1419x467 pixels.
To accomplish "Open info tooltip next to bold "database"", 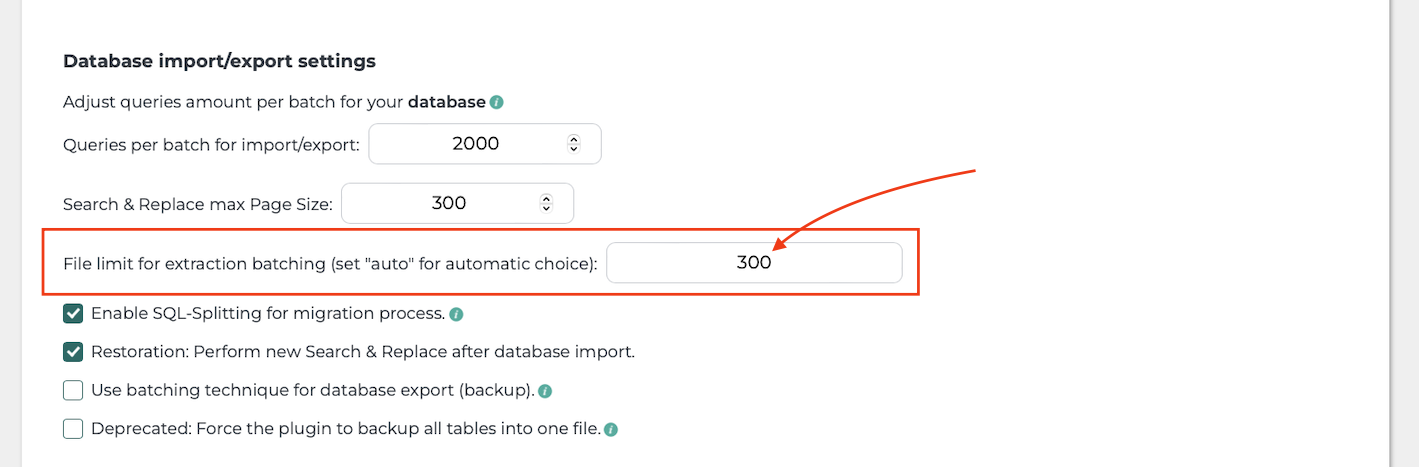I will pos(496,102).
